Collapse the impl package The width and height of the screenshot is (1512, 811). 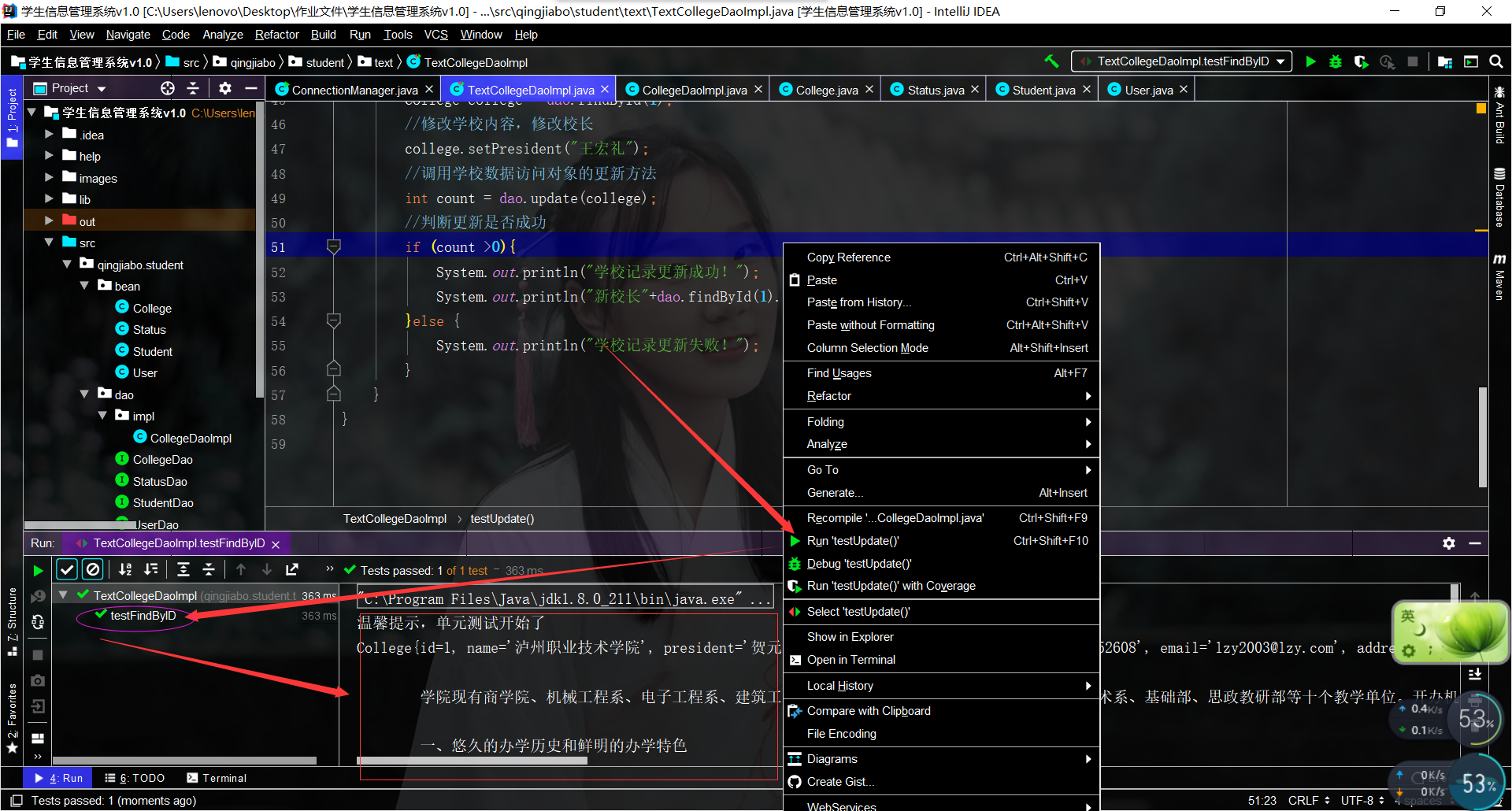tap(102, 416)
